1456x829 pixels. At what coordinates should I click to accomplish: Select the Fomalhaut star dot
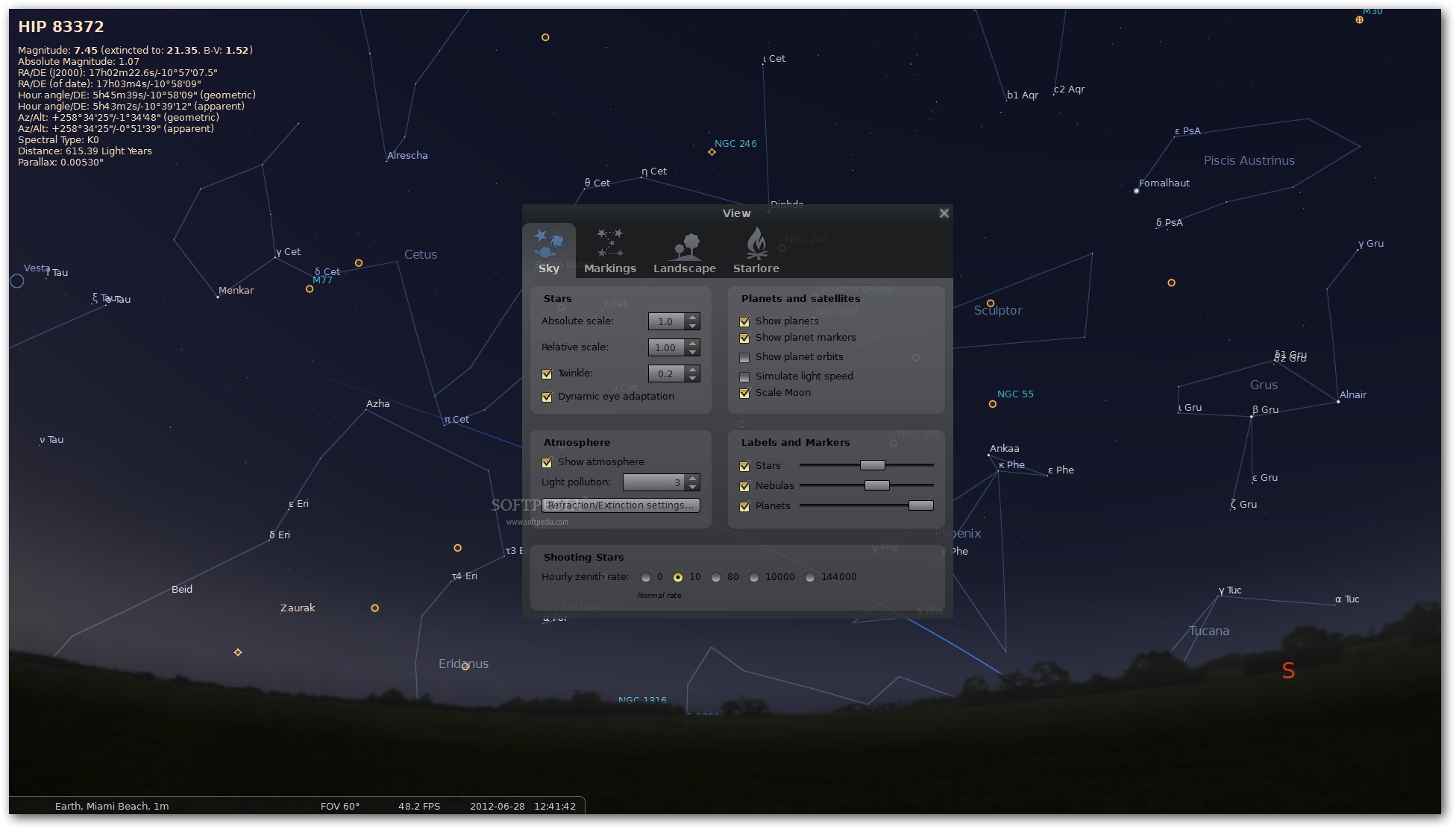[x=1136, y=191]
